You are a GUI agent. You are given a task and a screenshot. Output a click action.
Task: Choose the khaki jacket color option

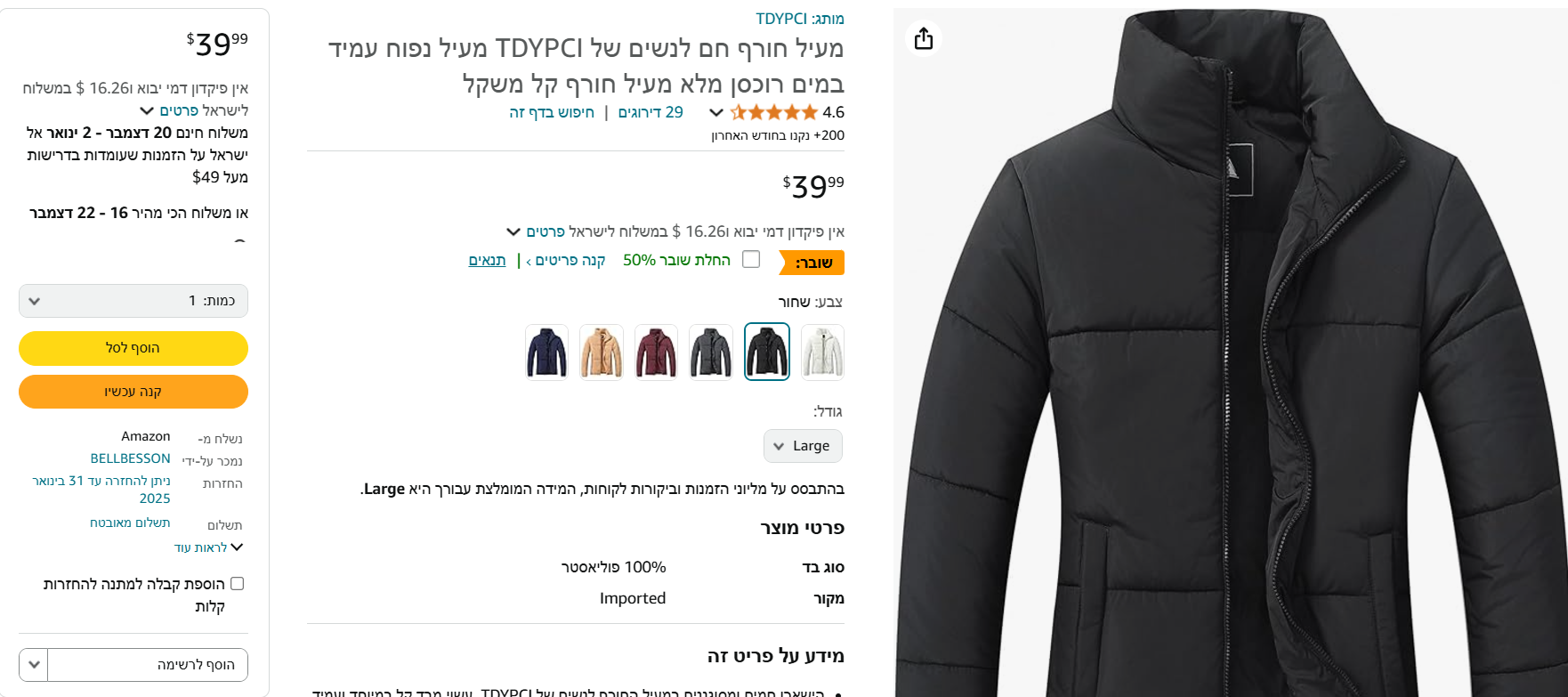[602, 352]
